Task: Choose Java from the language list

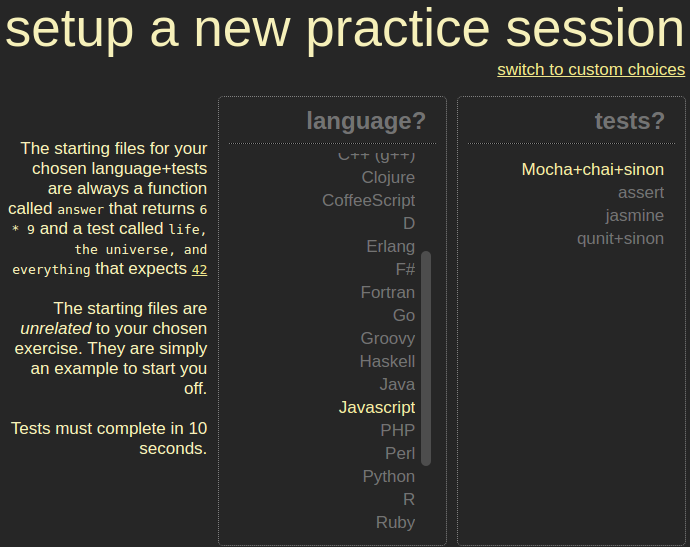Action: point(397,384)
